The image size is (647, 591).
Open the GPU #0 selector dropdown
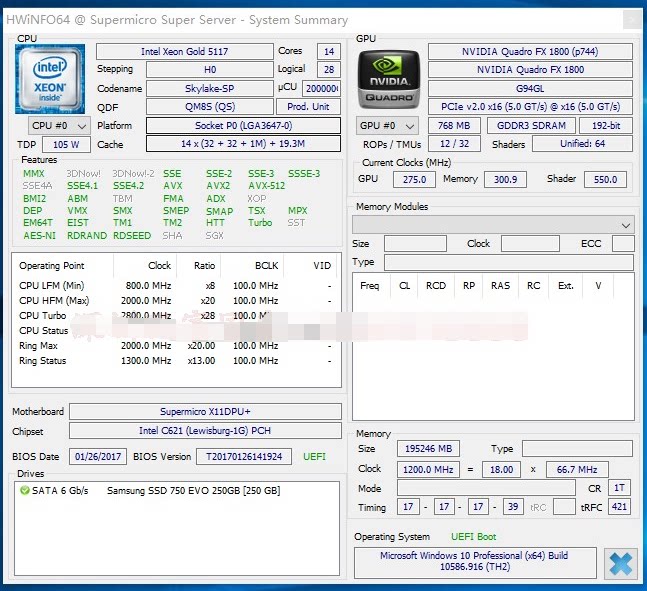click(x=387, y=125)
